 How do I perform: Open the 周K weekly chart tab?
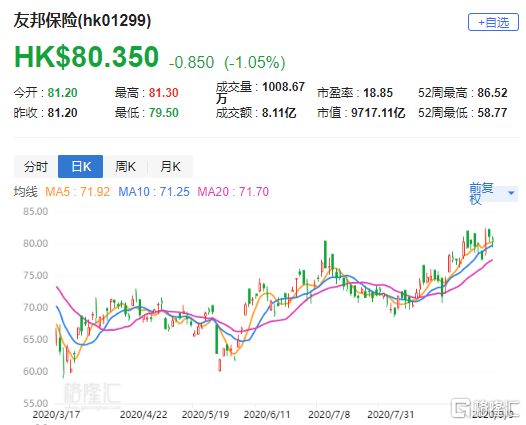pyautogui.click(x=125, y=166)
